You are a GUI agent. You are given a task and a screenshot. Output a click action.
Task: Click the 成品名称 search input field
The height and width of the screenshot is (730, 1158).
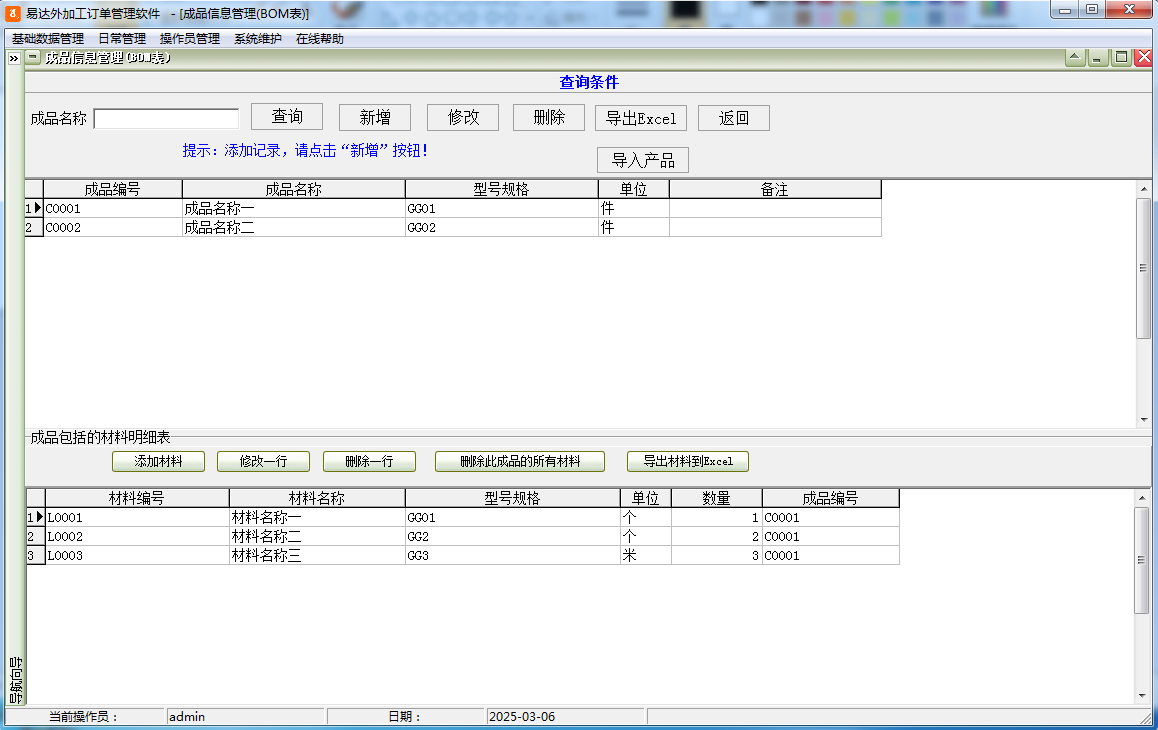tap(166, 118)
